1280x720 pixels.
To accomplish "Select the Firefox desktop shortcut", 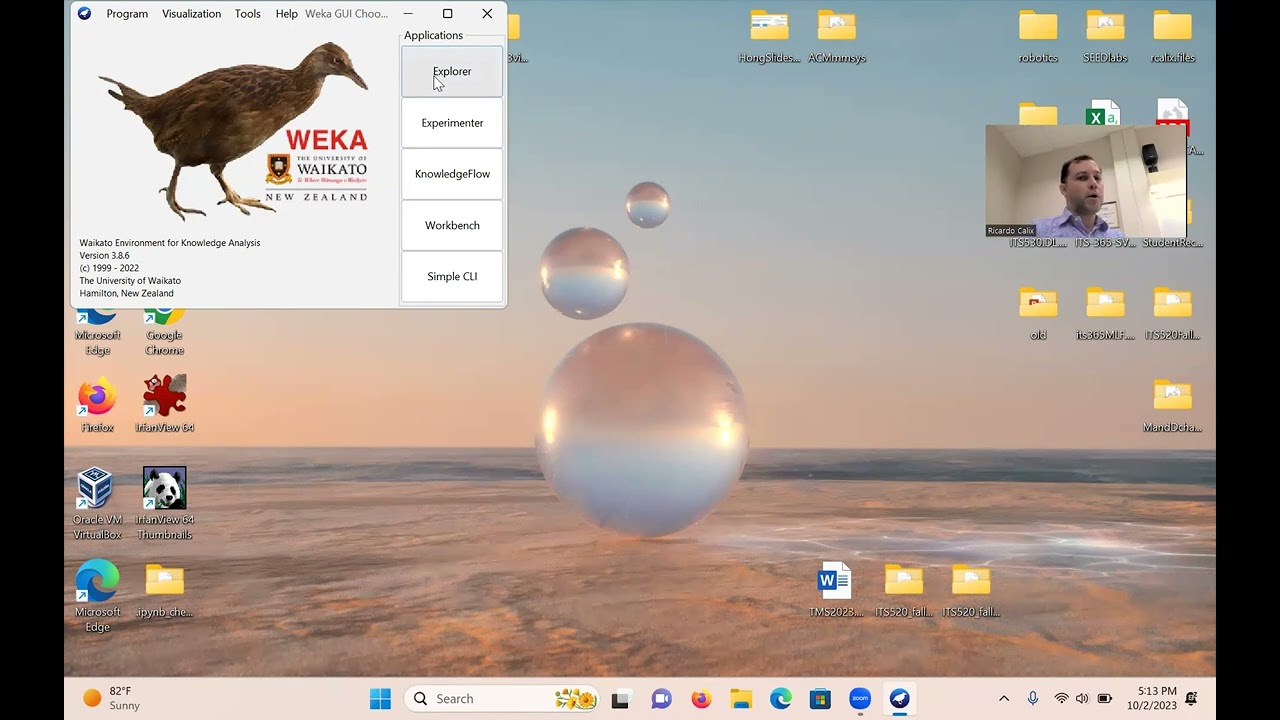I will tap(98, 405).
